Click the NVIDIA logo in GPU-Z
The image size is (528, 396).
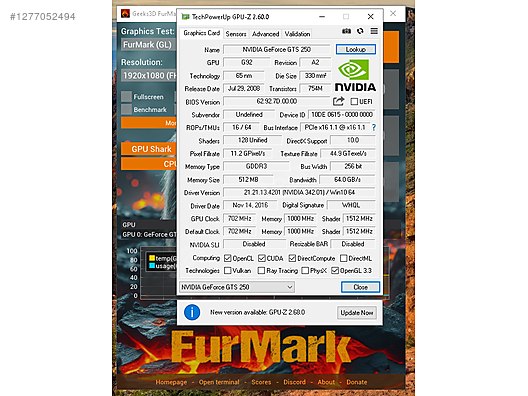pos(355,76)
